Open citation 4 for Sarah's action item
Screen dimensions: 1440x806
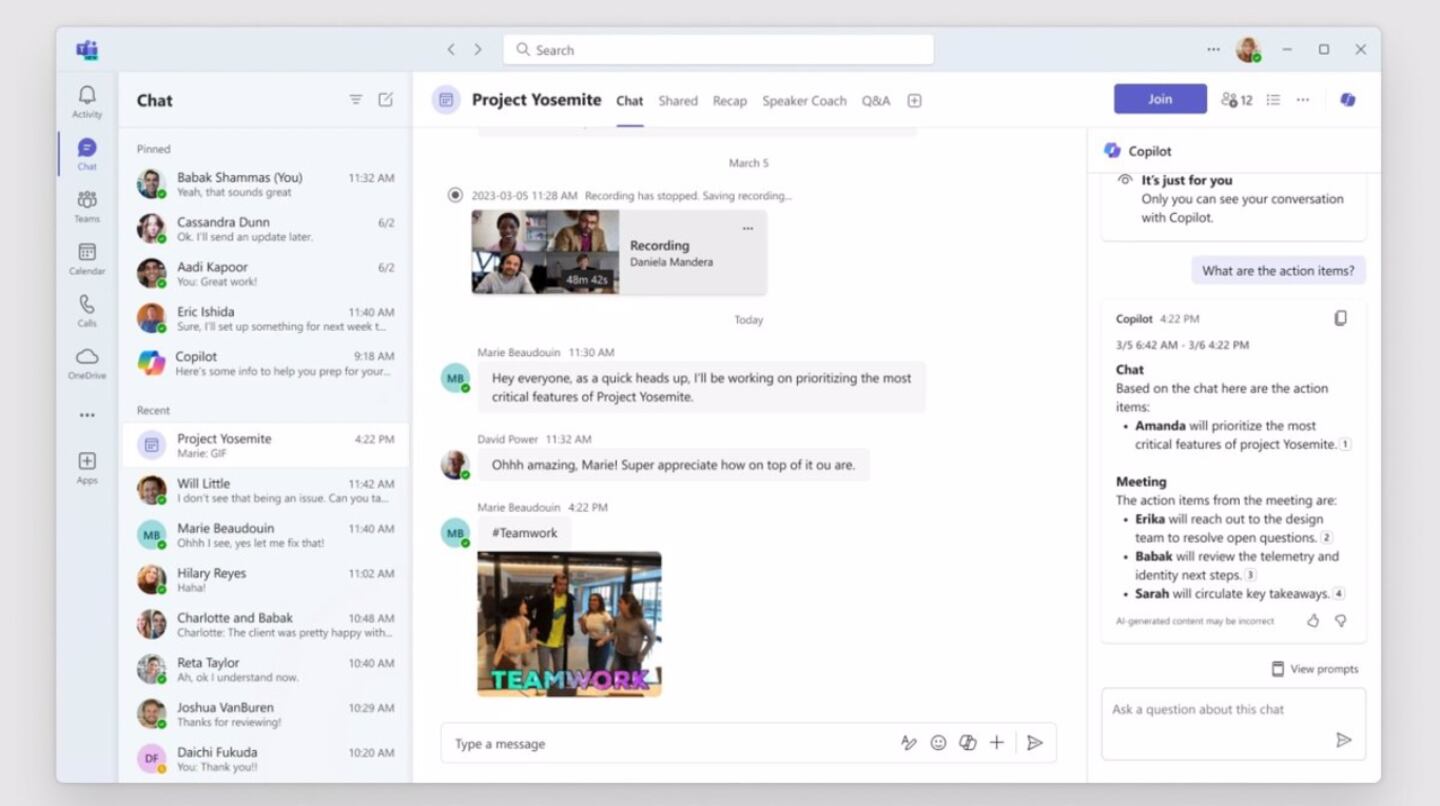point(1339,594)
